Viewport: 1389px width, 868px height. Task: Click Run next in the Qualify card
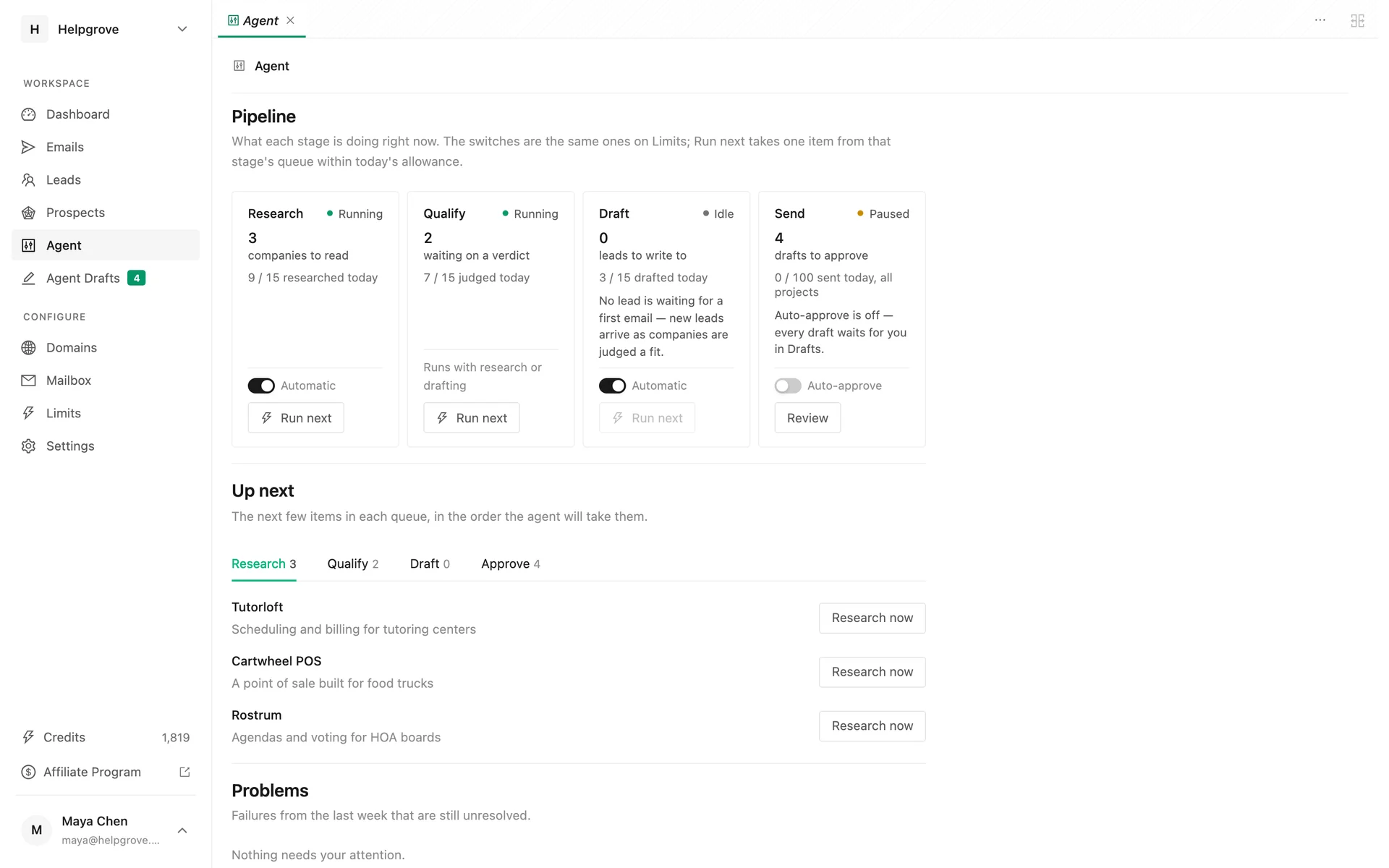click(x=471, y=417)
